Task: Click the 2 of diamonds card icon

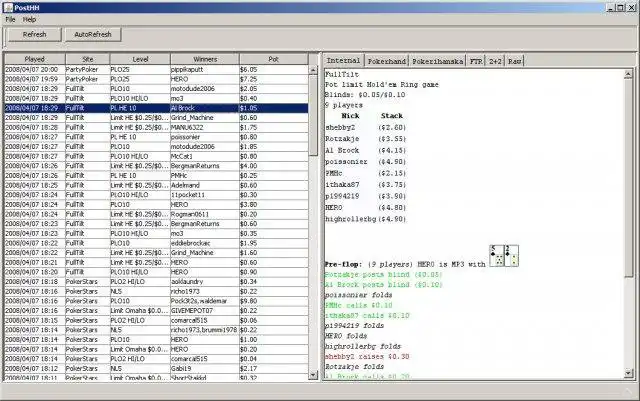Action: click(511, 256)
